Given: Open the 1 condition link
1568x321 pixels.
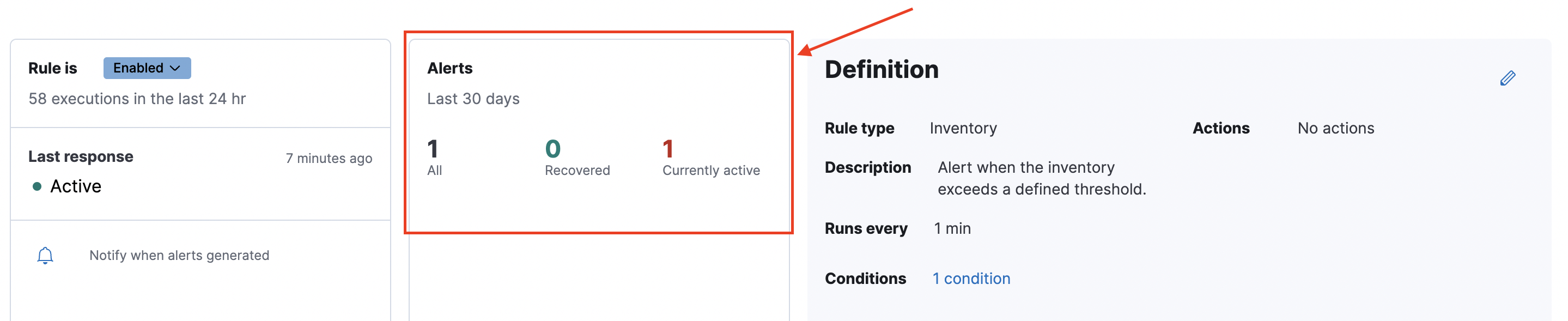Looking at the screenshot, I should pos(971,278).
